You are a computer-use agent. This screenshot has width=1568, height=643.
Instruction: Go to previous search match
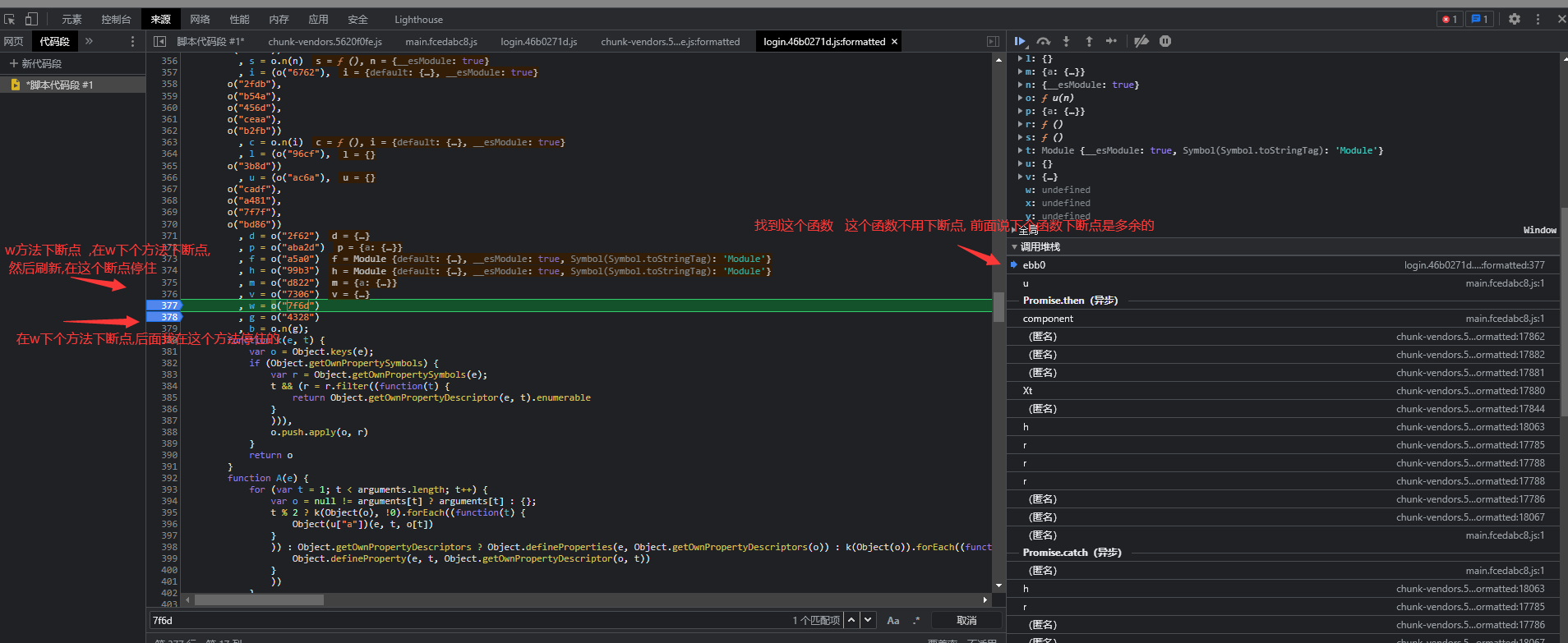pos(851,620)
